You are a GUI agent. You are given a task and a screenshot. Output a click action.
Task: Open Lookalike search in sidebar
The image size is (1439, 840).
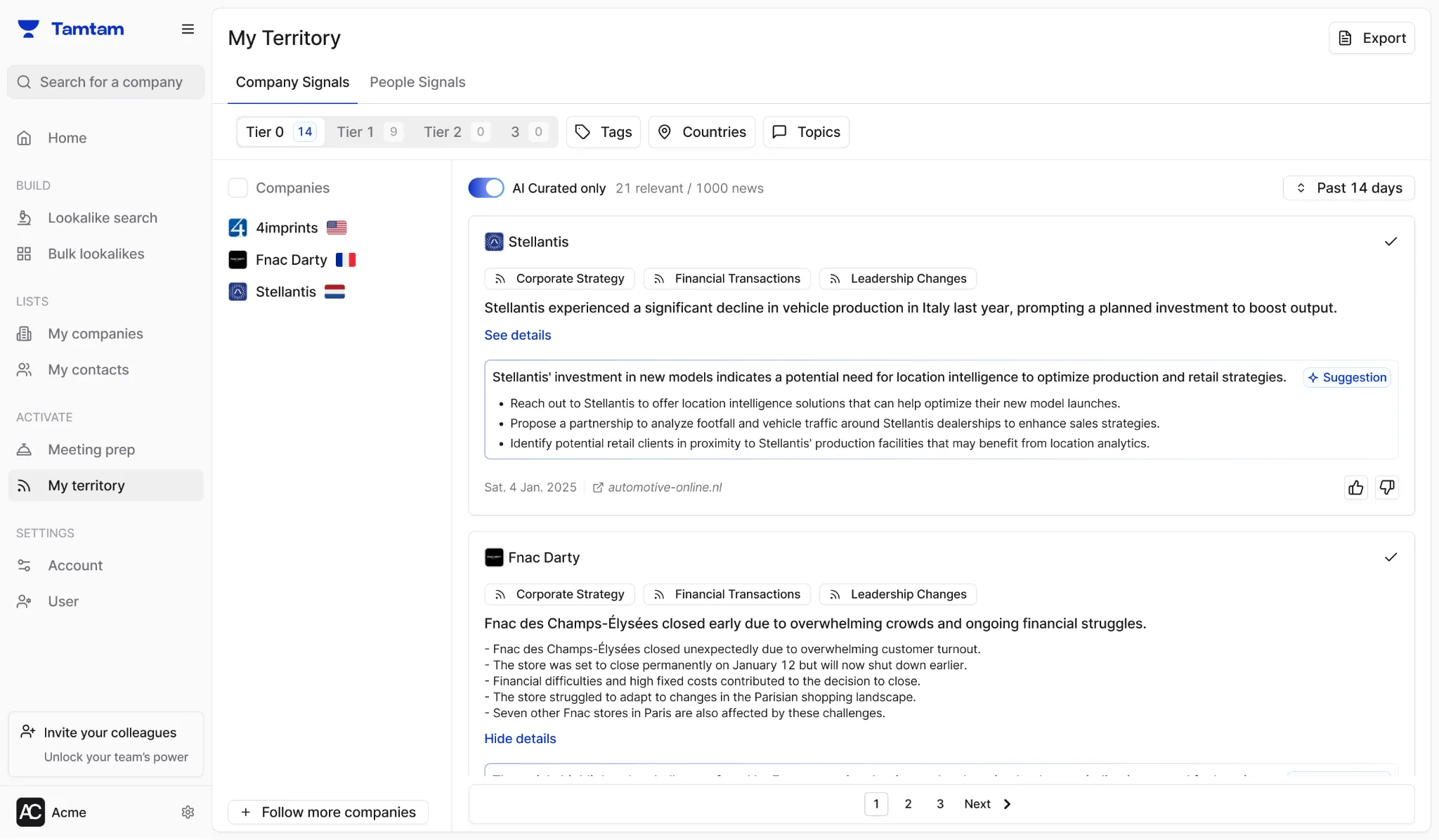103,218
